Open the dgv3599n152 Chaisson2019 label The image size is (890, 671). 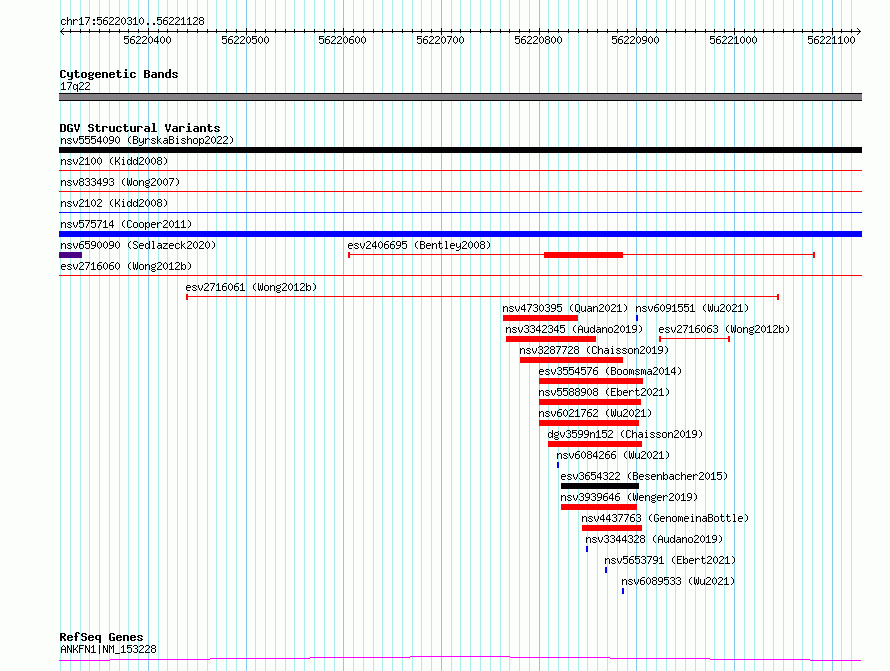coord(625,434)
